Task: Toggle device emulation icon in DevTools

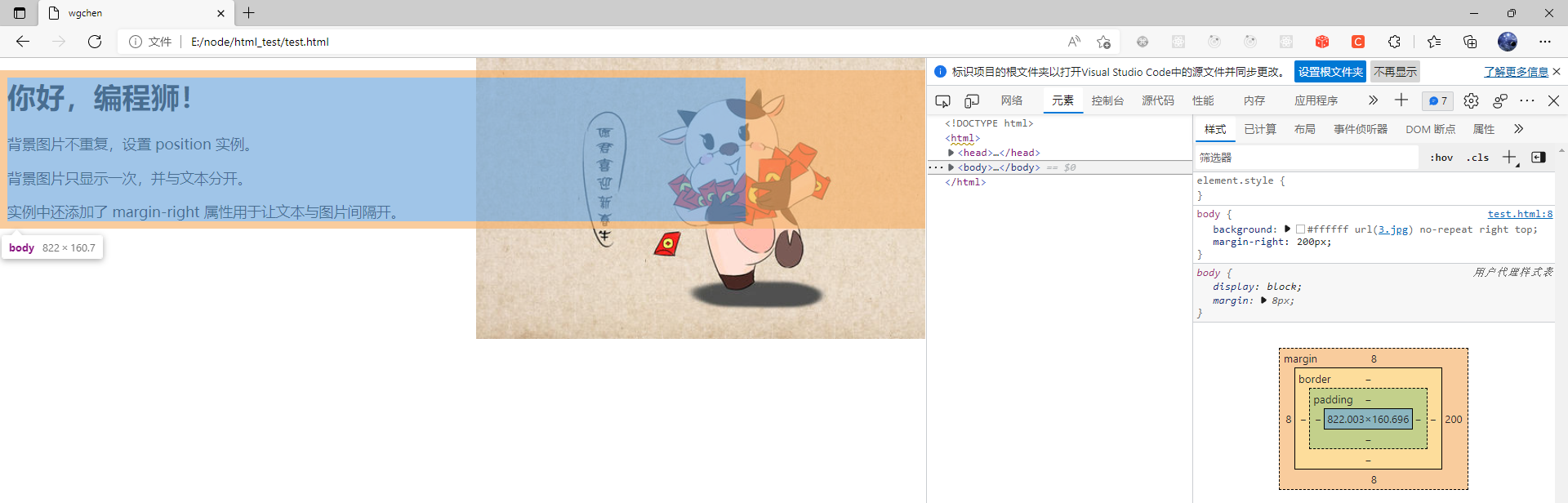Action: tap(972, 100)
